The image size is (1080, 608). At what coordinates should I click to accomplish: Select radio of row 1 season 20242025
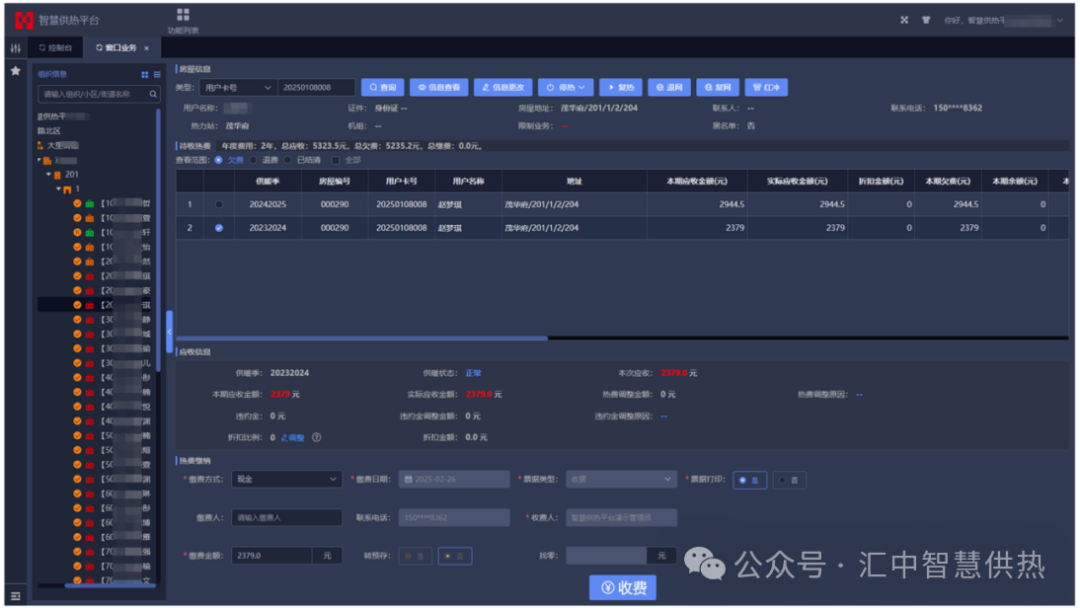pyautogui.click(x=218, y=205)
